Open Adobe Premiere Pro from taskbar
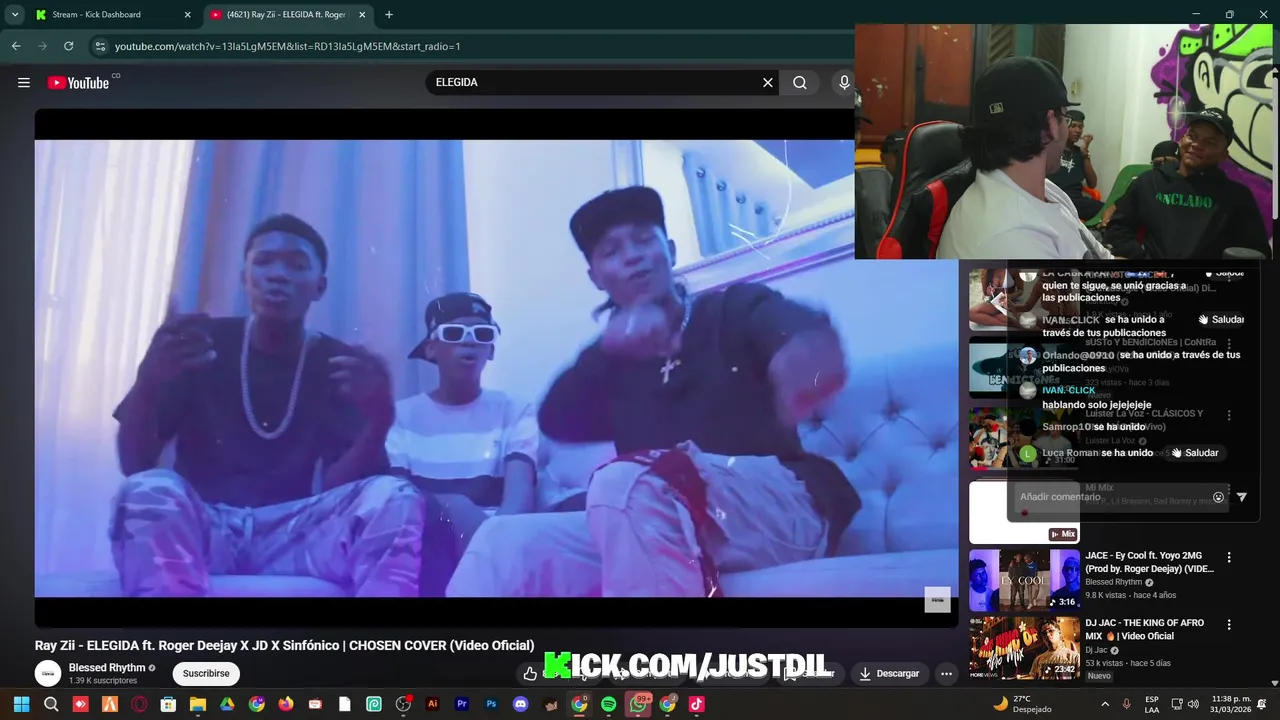Viewport: 1280px width, 720px height. (462, 704)
